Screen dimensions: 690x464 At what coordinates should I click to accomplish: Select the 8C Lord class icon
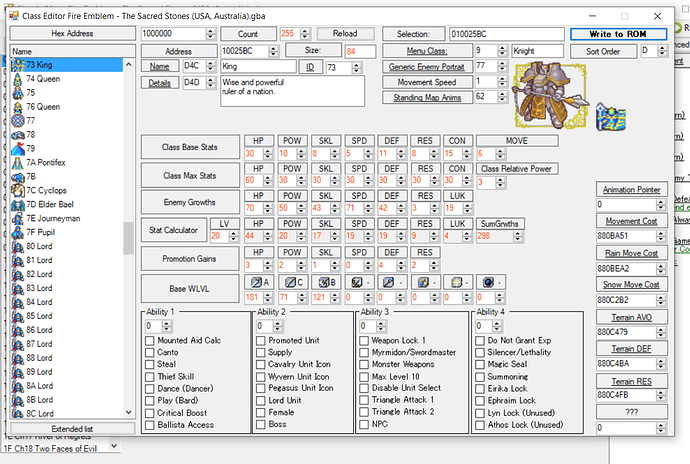tap(18, 413)
